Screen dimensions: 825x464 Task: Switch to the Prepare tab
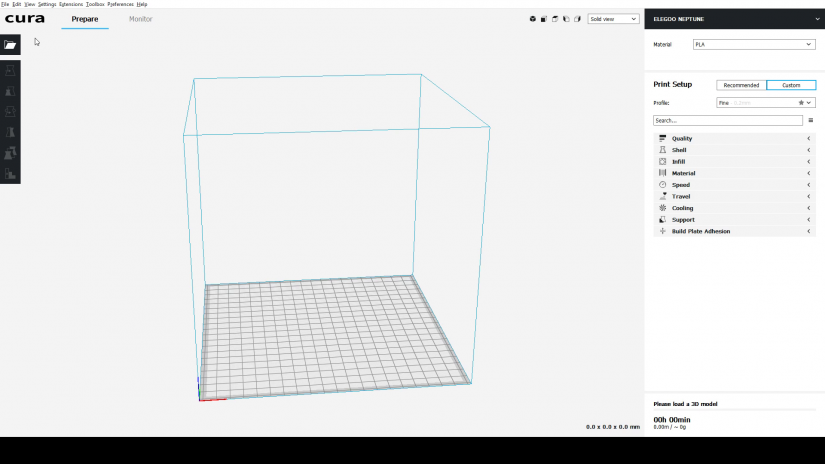pos(85,19)
